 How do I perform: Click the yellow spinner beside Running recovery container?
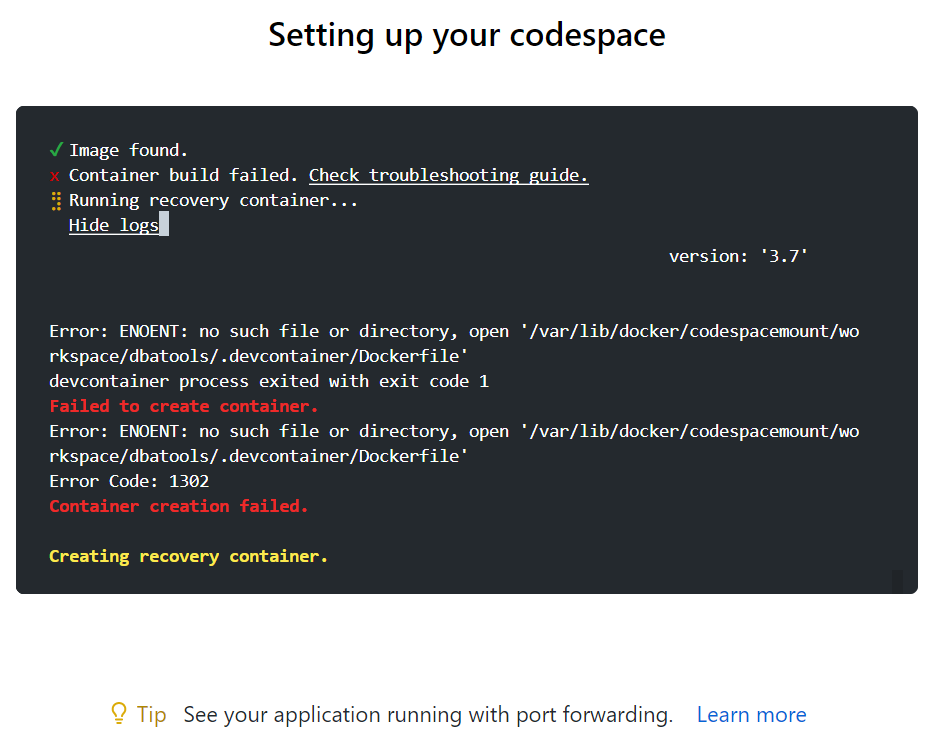coord(56,200)
